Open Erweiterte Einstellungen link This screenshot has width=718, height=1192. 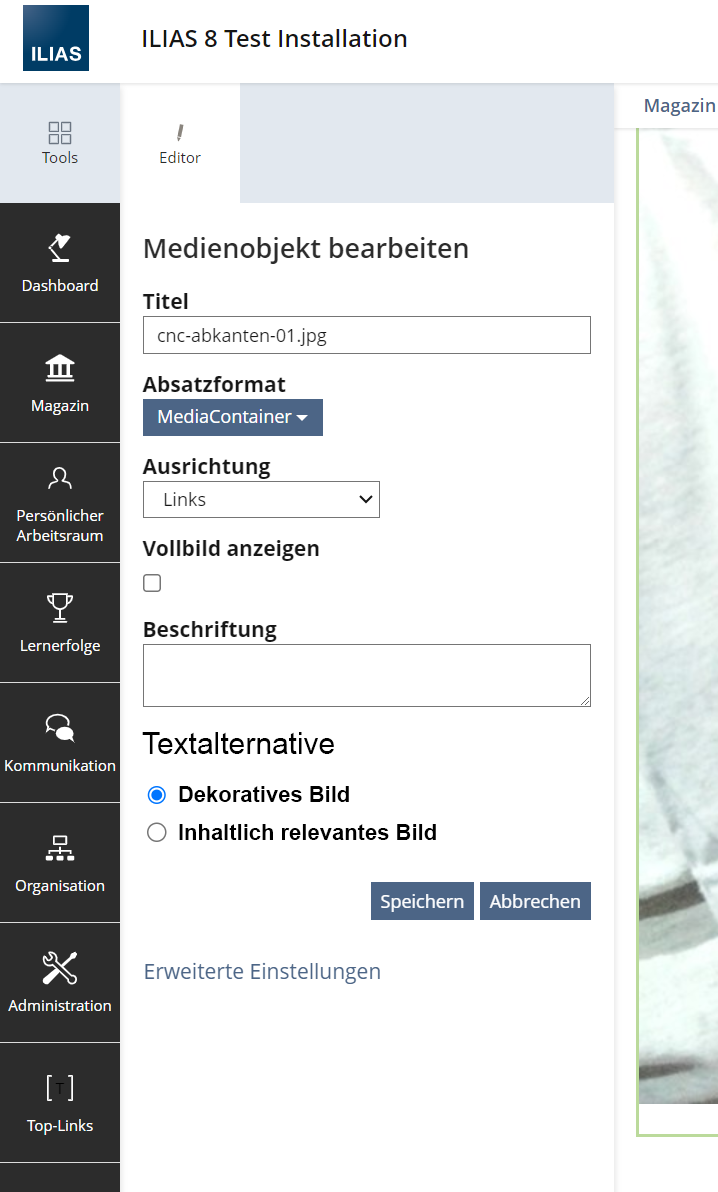pyautogui.click(x=262, y=971)
